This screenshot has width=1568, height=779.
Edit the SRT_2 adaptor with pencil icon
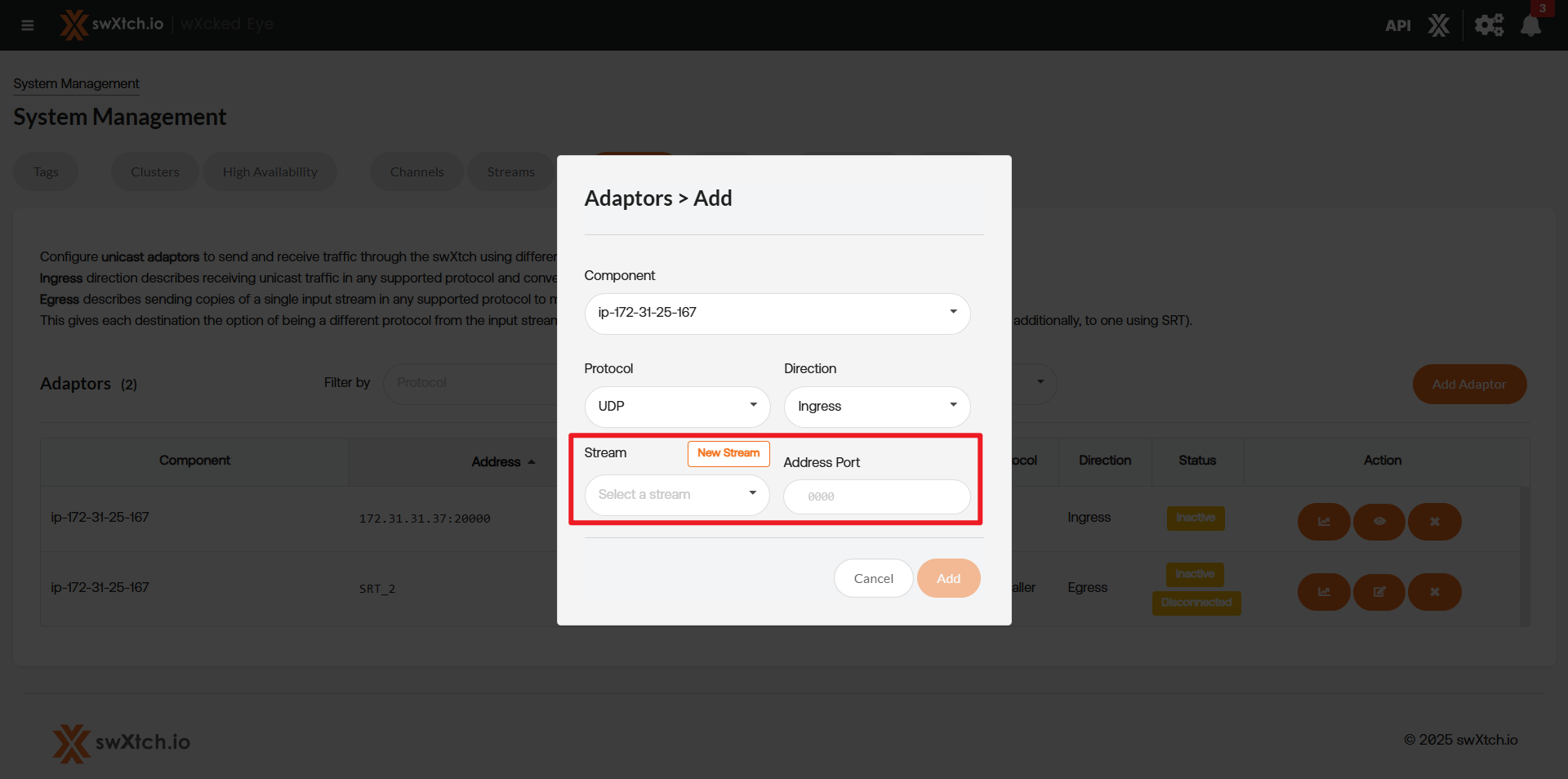click(1379, 592)
